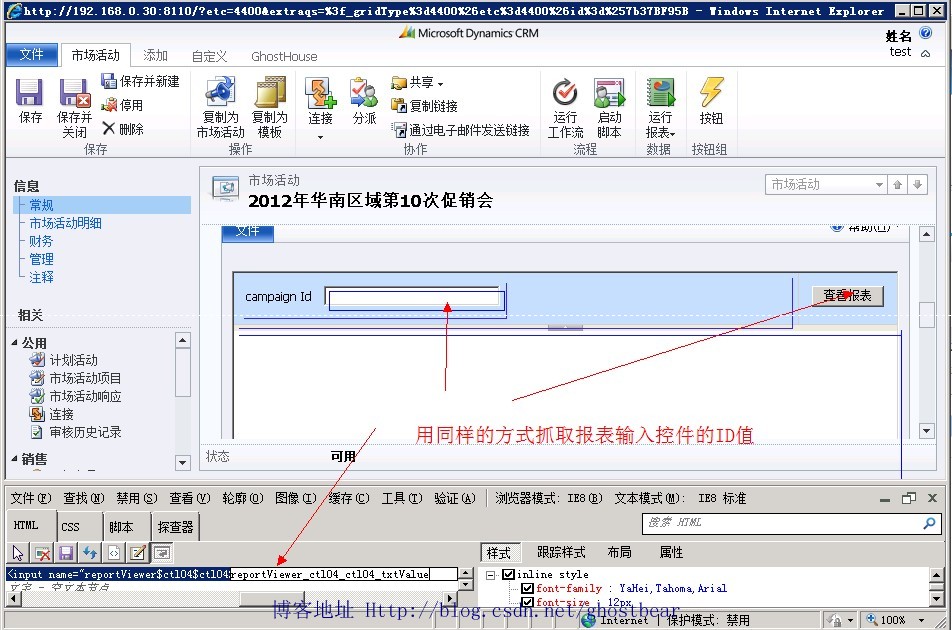This screenshot has height=630, width=952.
Task: Click 停用 deactivate command
Action: [x=123, y=105]
